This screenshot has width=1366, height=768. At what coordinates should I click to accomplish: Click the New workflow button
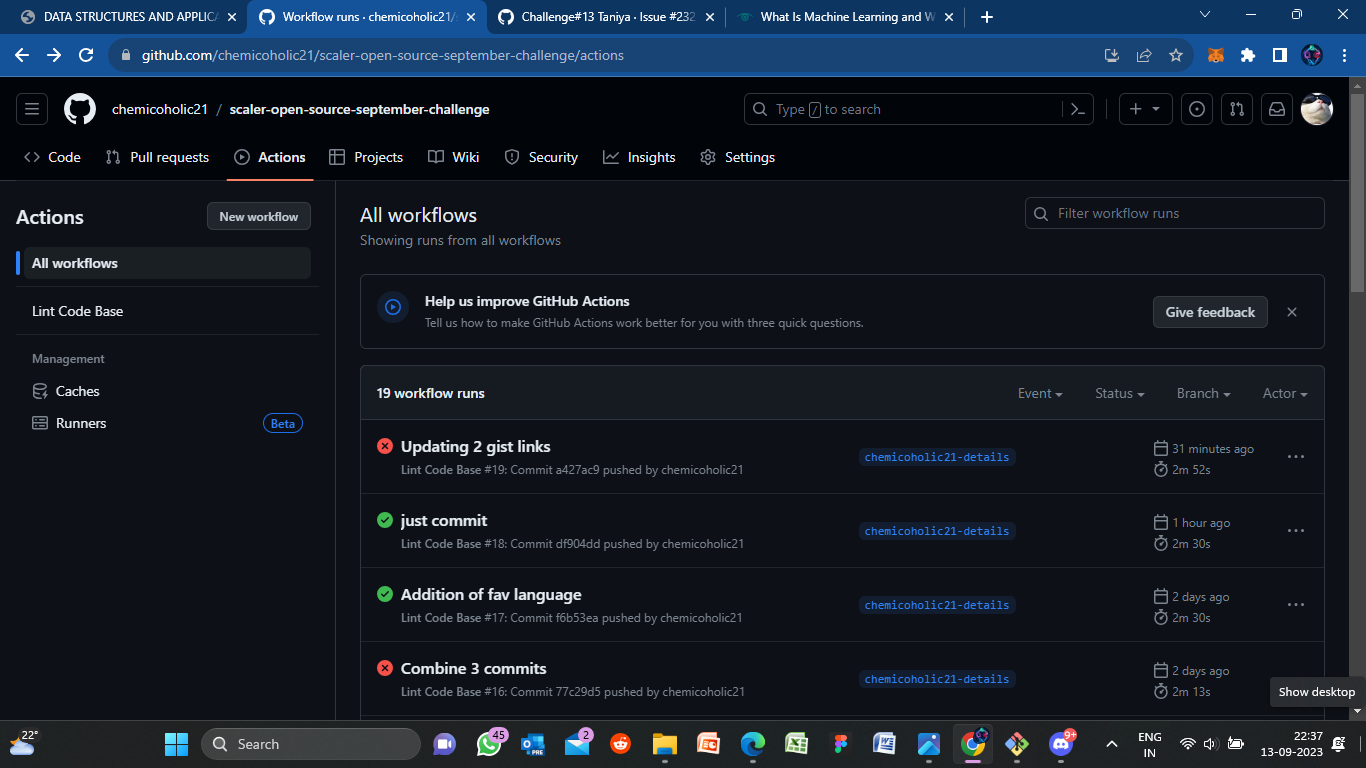point(258,216)
